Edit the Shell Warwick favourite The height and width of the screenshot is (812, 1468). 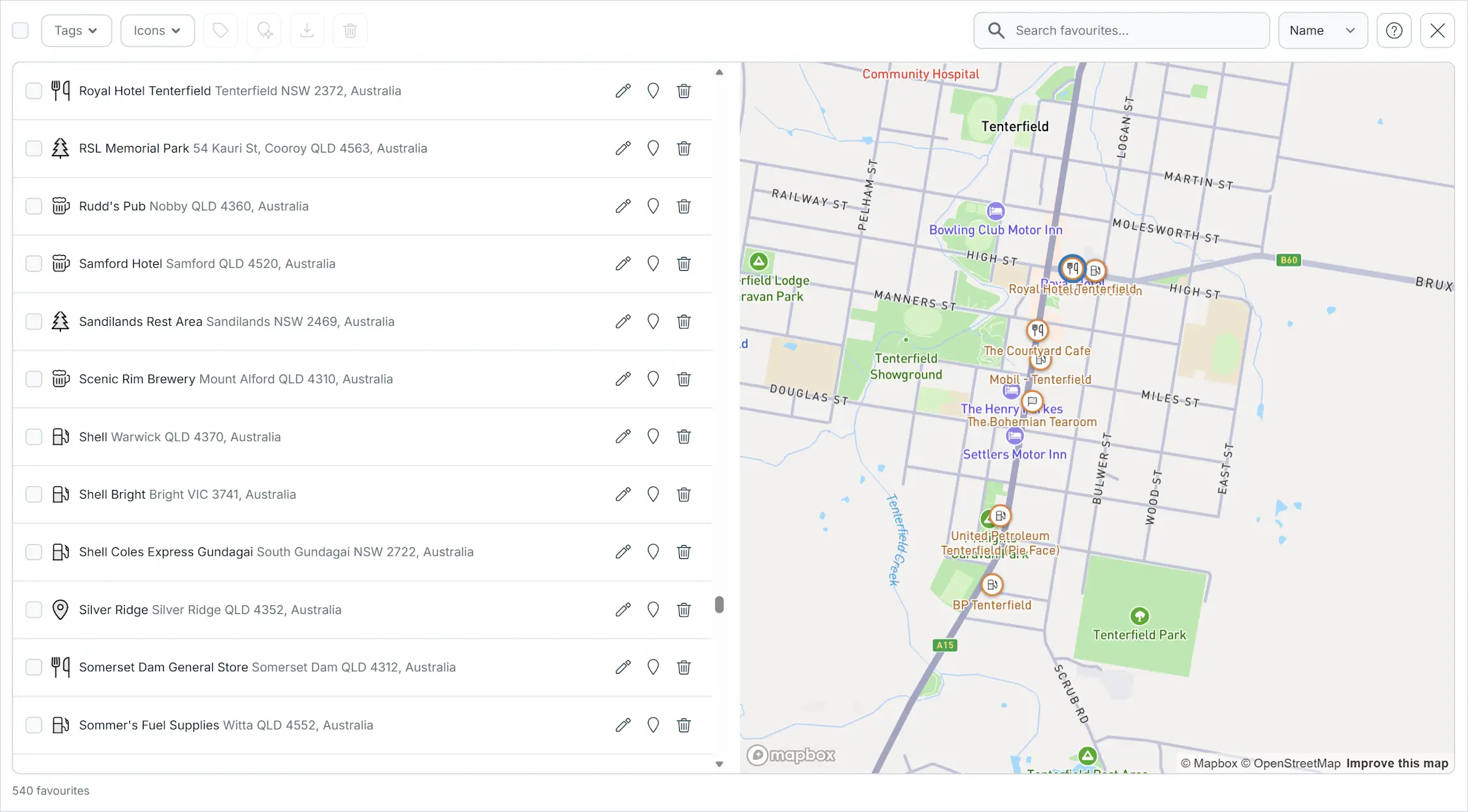point(623,437)
